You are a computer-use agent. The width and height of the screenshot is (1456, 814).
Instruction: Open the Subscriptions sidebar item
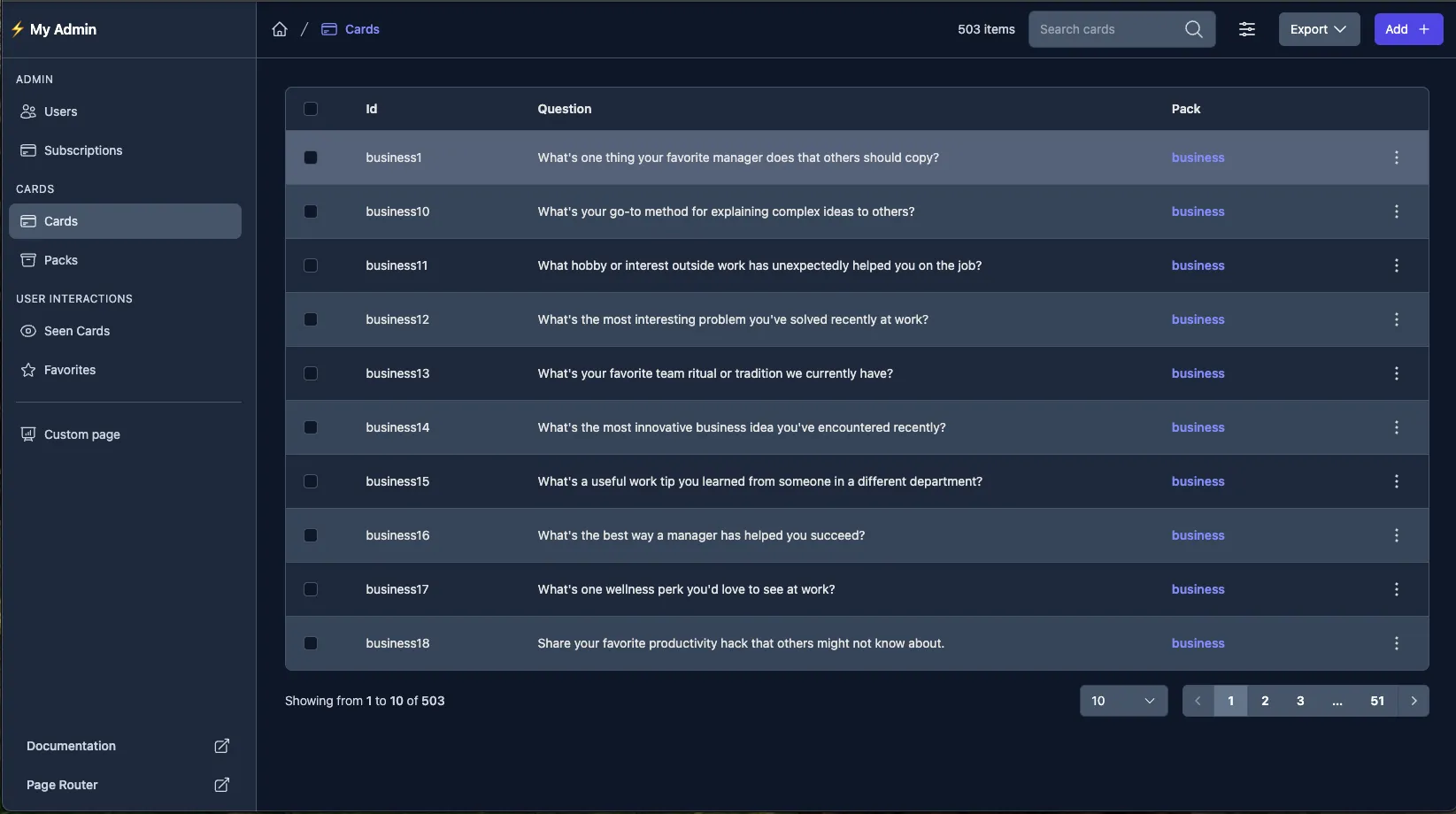(x=83, y=150)
